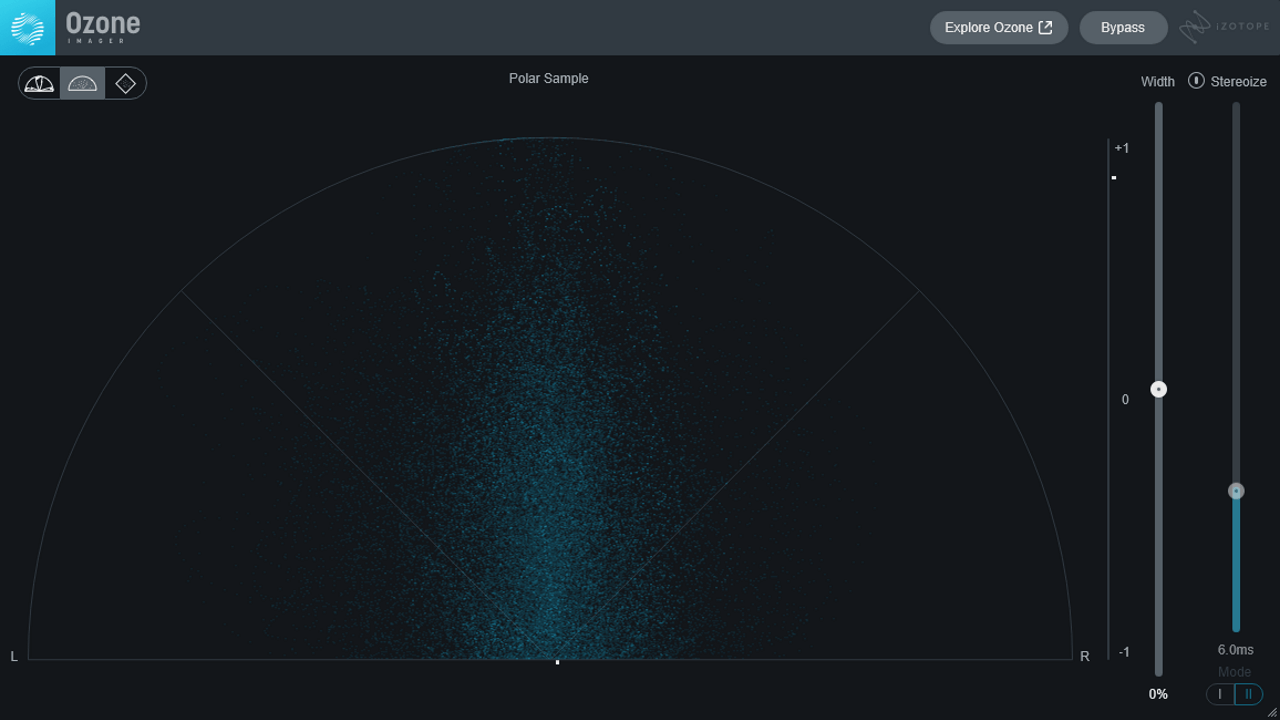Click the Polar Sample title text
This screenshot has height=720, width=1280.
click(549, 78)
